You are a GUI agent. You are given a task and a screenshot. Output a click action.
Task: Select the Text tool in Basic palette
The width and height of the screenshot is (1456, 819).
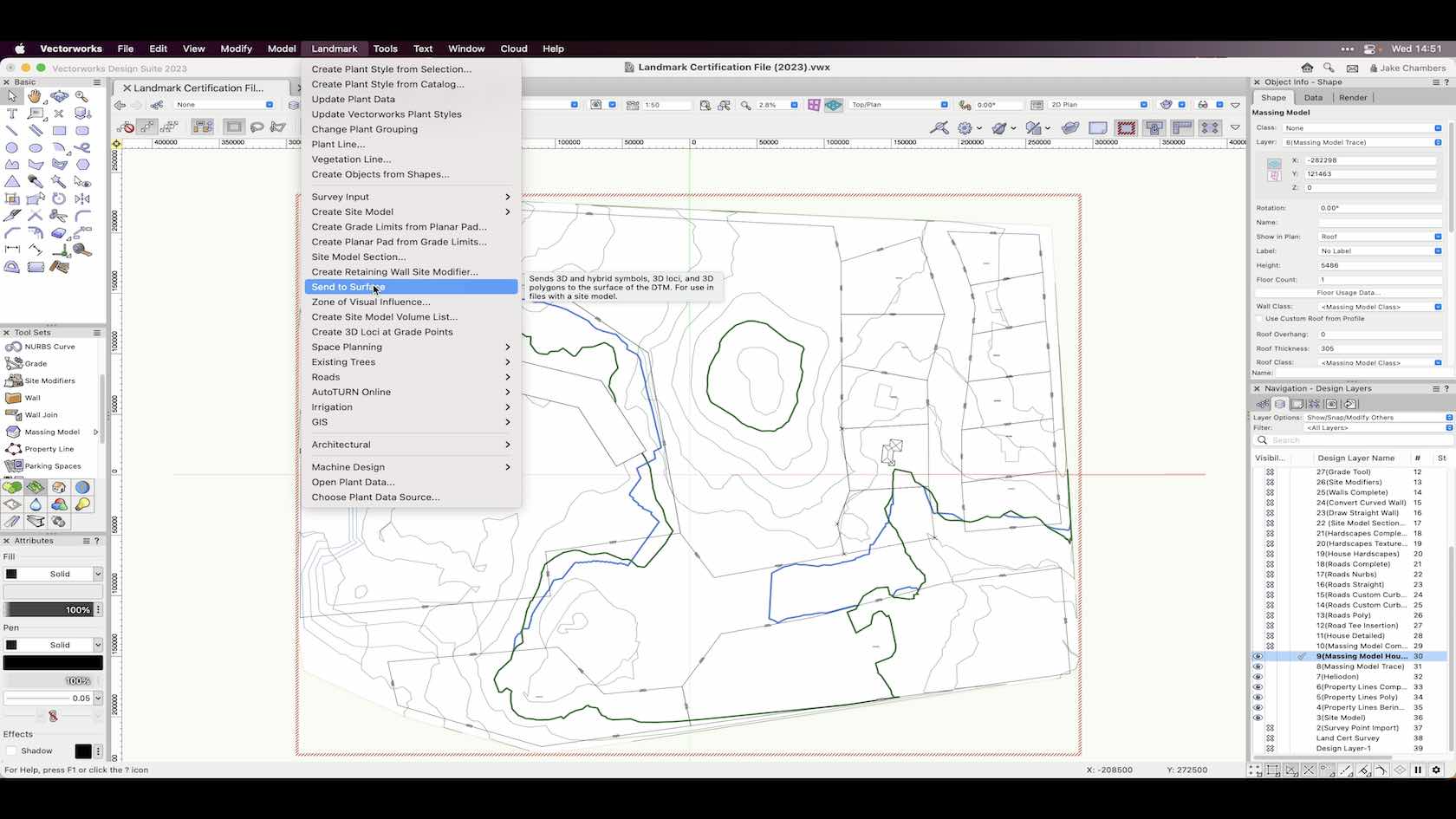coord(12,113)
